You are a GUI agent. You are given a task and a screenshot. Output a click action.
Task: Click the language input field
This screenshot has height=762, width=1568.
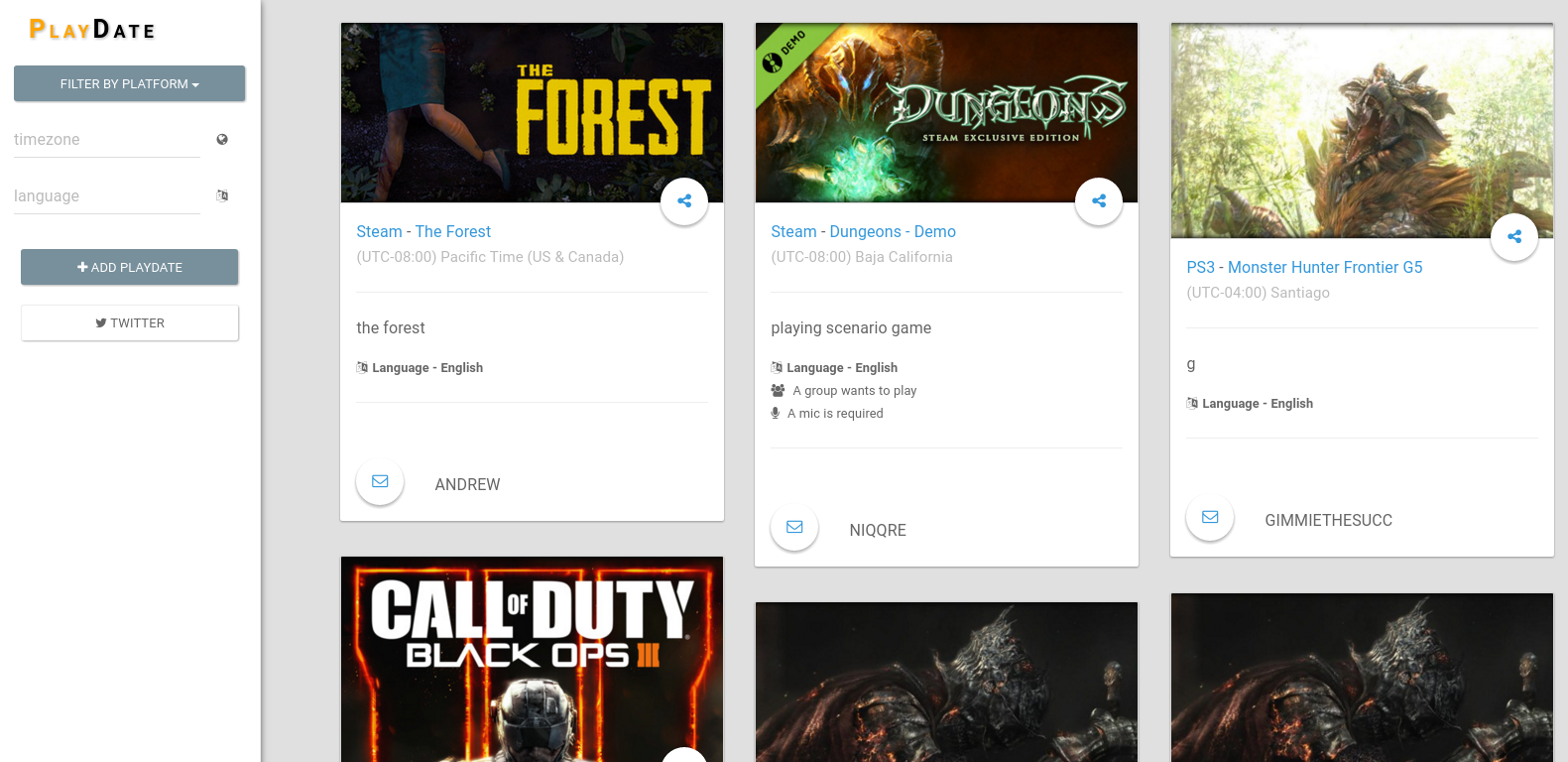click(107, 196)
